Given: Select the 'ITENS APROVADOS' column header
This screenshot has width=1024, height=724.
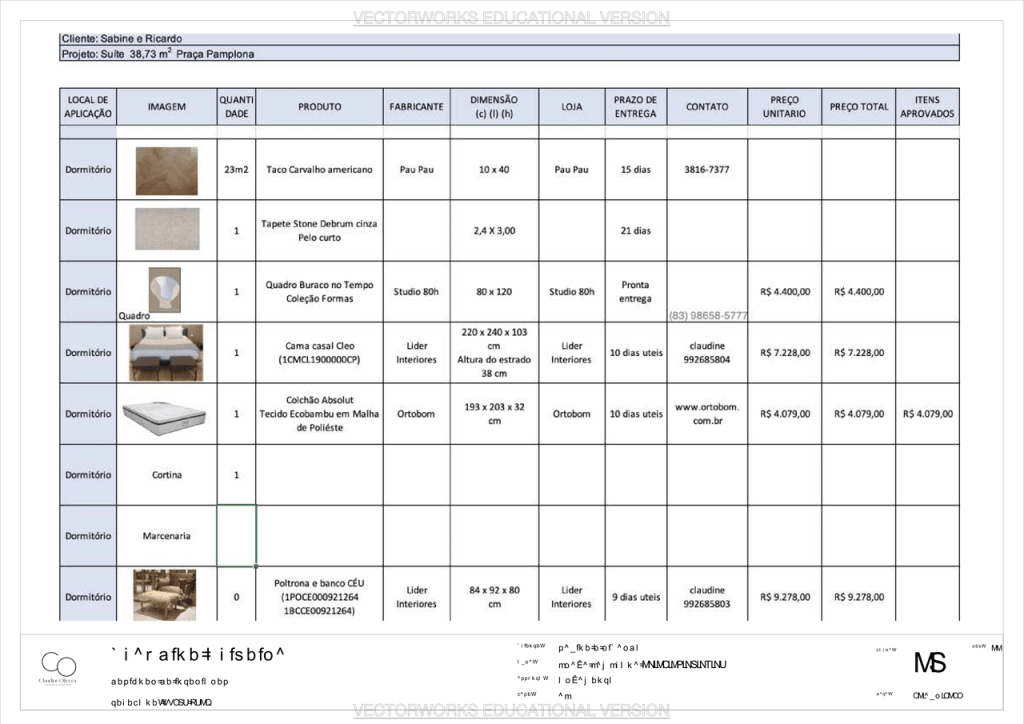Looking at the screenshot, I should click(927, 106).
